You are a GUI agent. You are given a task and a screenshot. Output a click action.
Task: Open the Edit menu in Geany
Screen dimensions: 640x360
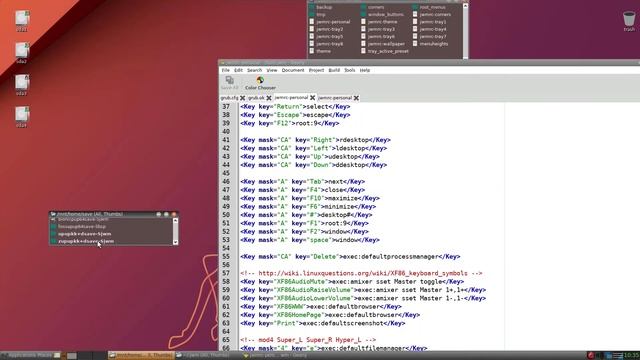238,70
